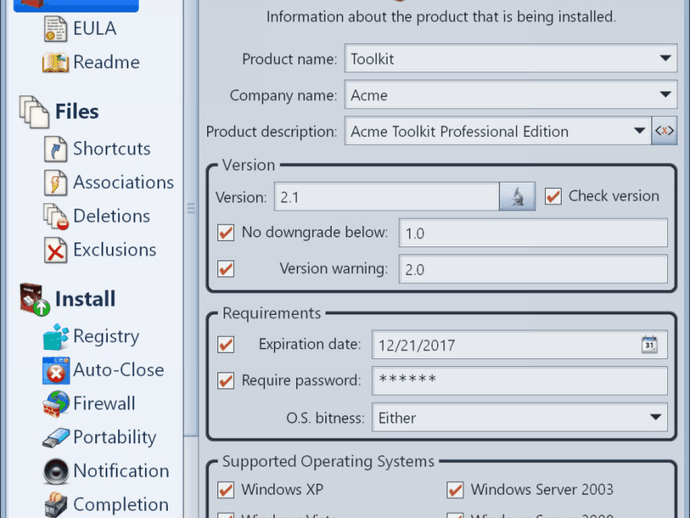The height and width of the screenshot is (518, 690).
Task: Select the Shortcuts icon in sidebar
Action: (x=55, y=149)
